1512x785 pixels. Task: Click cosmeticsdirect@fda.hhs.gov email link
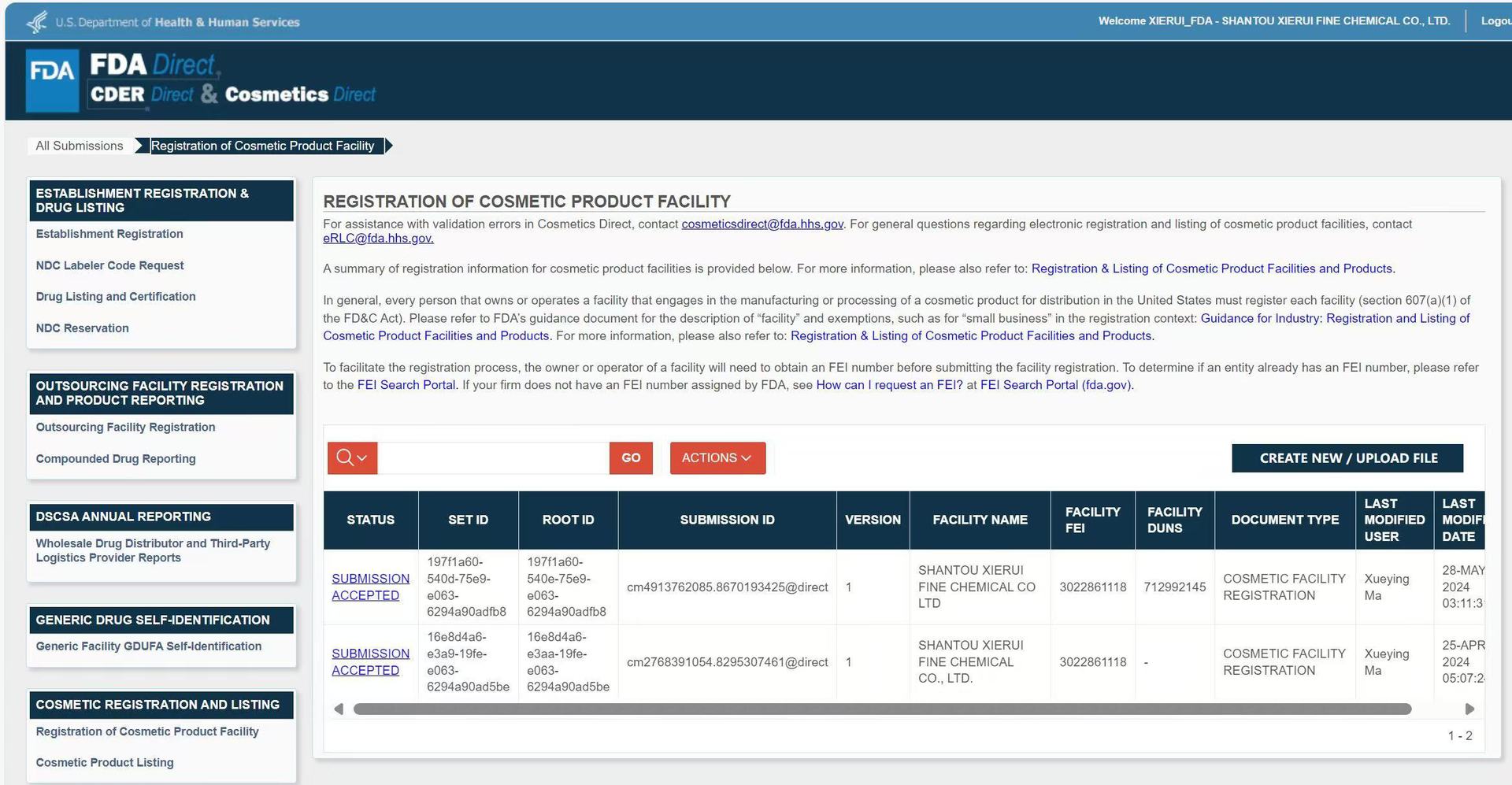pos(762,224)
